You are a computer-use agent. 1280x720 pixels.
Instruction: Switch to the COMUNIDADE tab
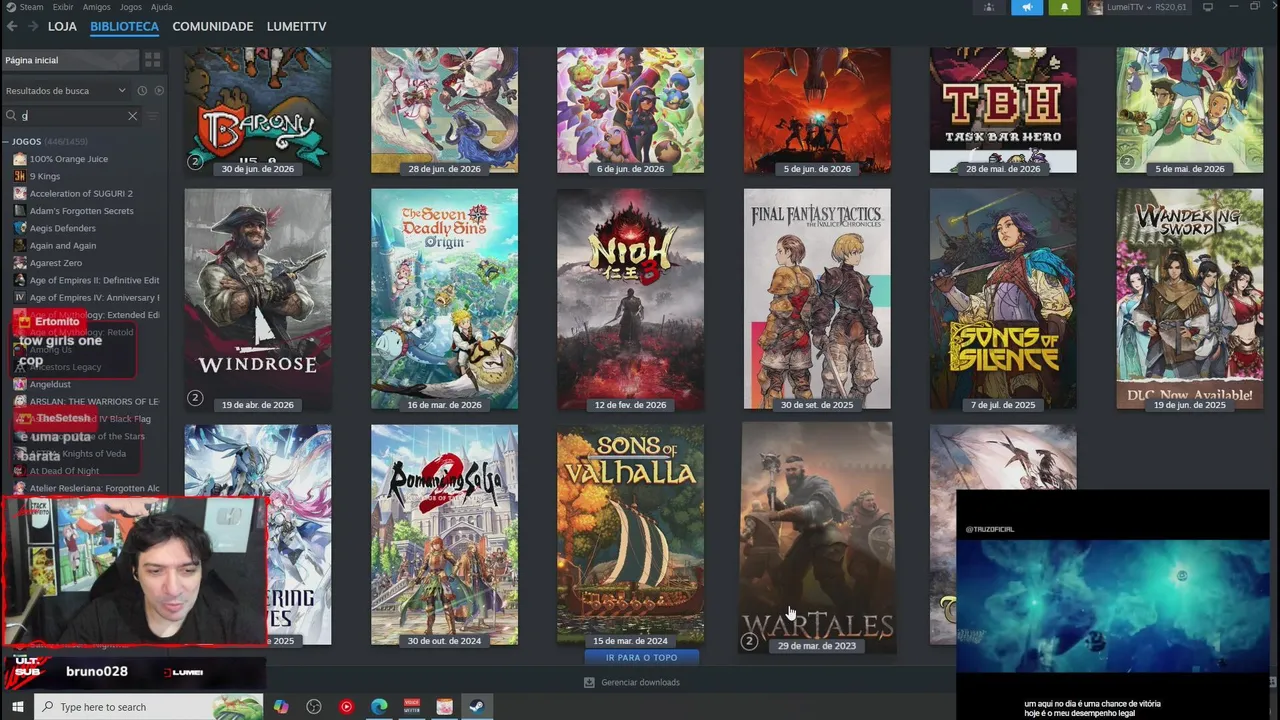213,27
